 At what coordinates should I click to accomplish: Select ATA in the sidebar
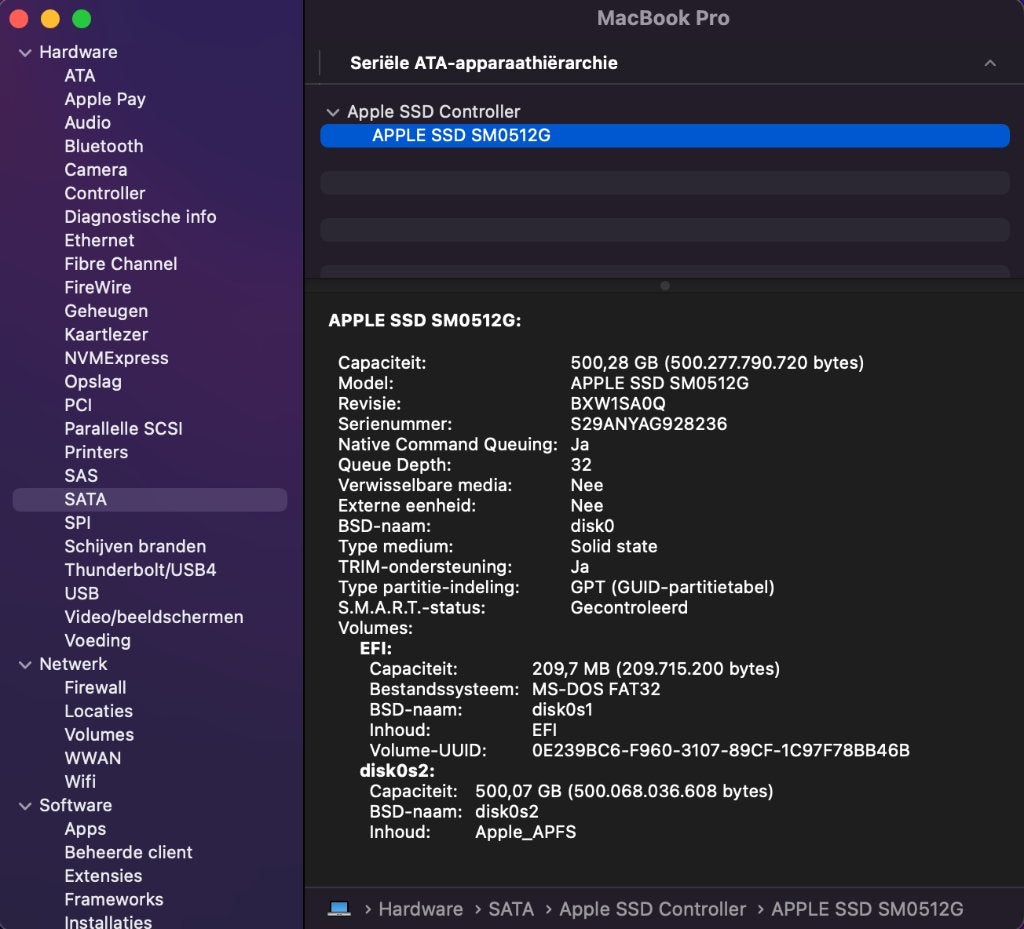[80, 76]
